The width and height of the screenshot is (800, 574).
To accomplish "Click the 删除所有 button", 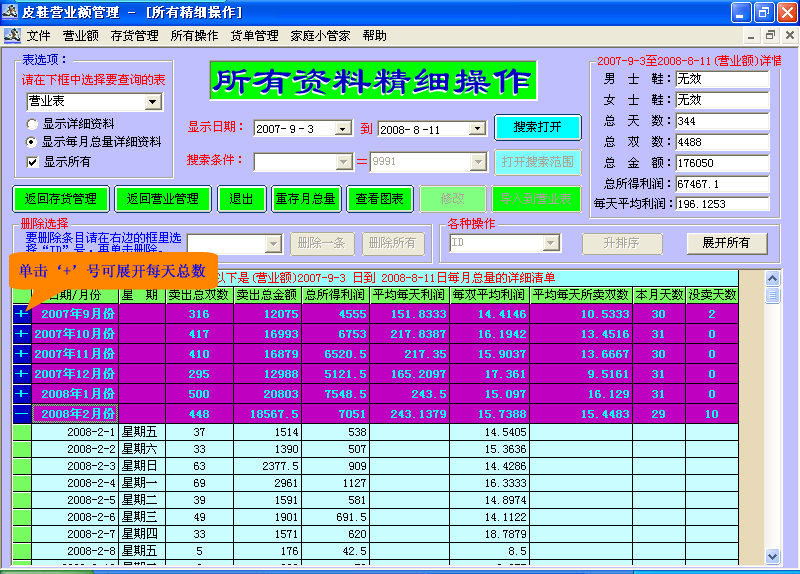I will [393, 243].
